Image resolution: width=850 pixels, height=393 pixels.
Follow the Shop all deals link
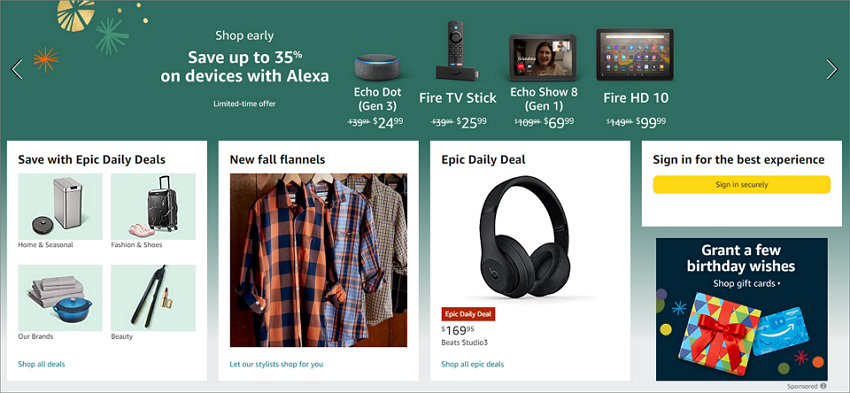41,364
